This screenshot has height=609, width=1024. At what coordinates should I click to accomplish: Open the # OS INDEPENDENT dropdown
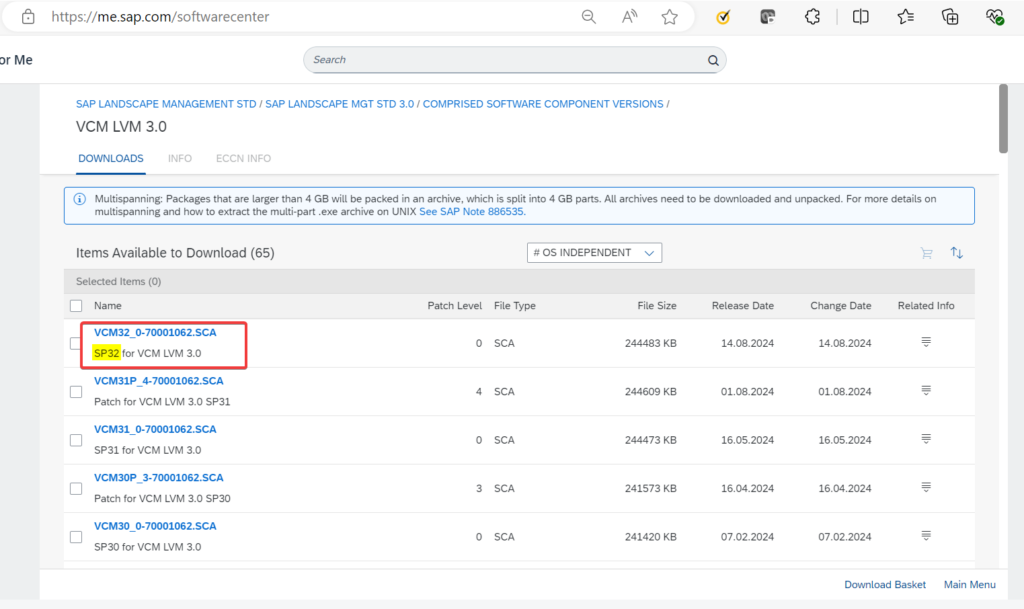594,253
